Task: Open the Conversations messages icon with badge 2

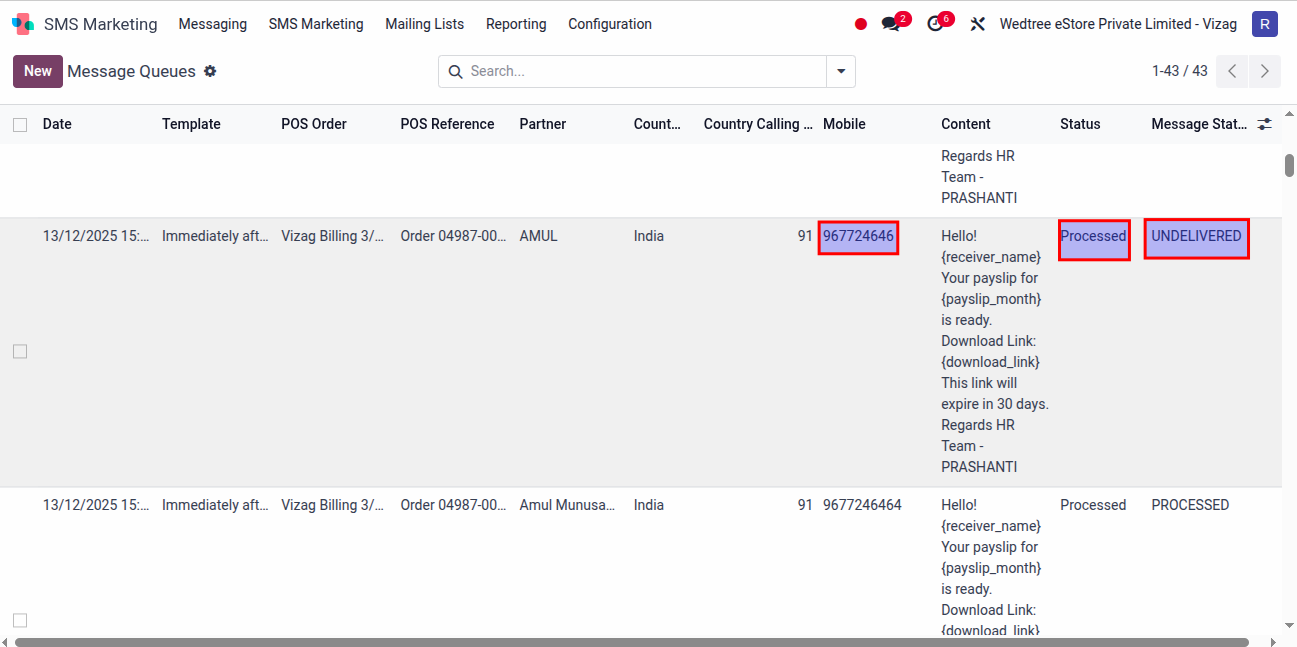Action: click(x=891, y=23)
